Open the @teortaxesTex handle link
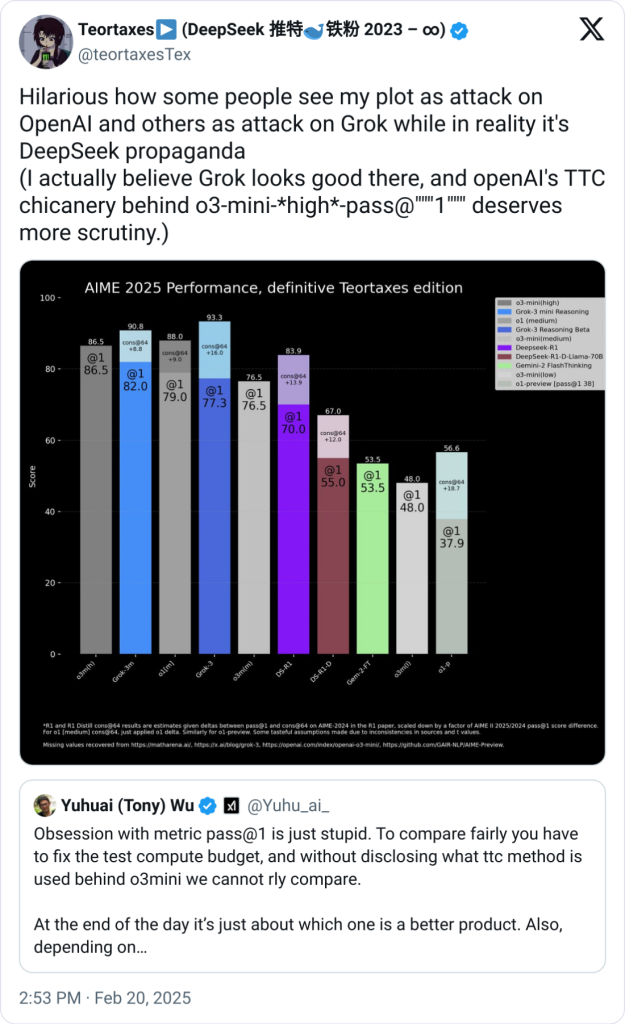Screen dimensions: 625x1024 135,55
